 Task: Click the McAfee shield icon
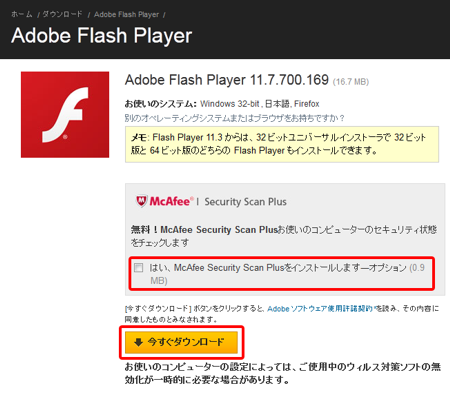pyautogui.click(x=141, y=201)
